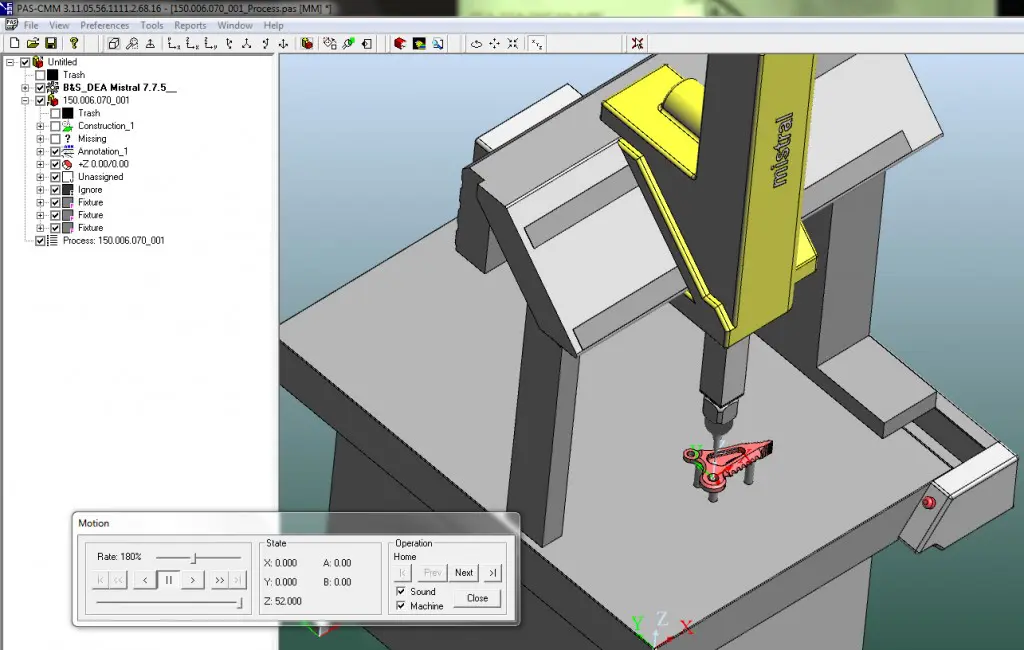Fast-forward the simulation with >> button

click(x=219, y=579)
